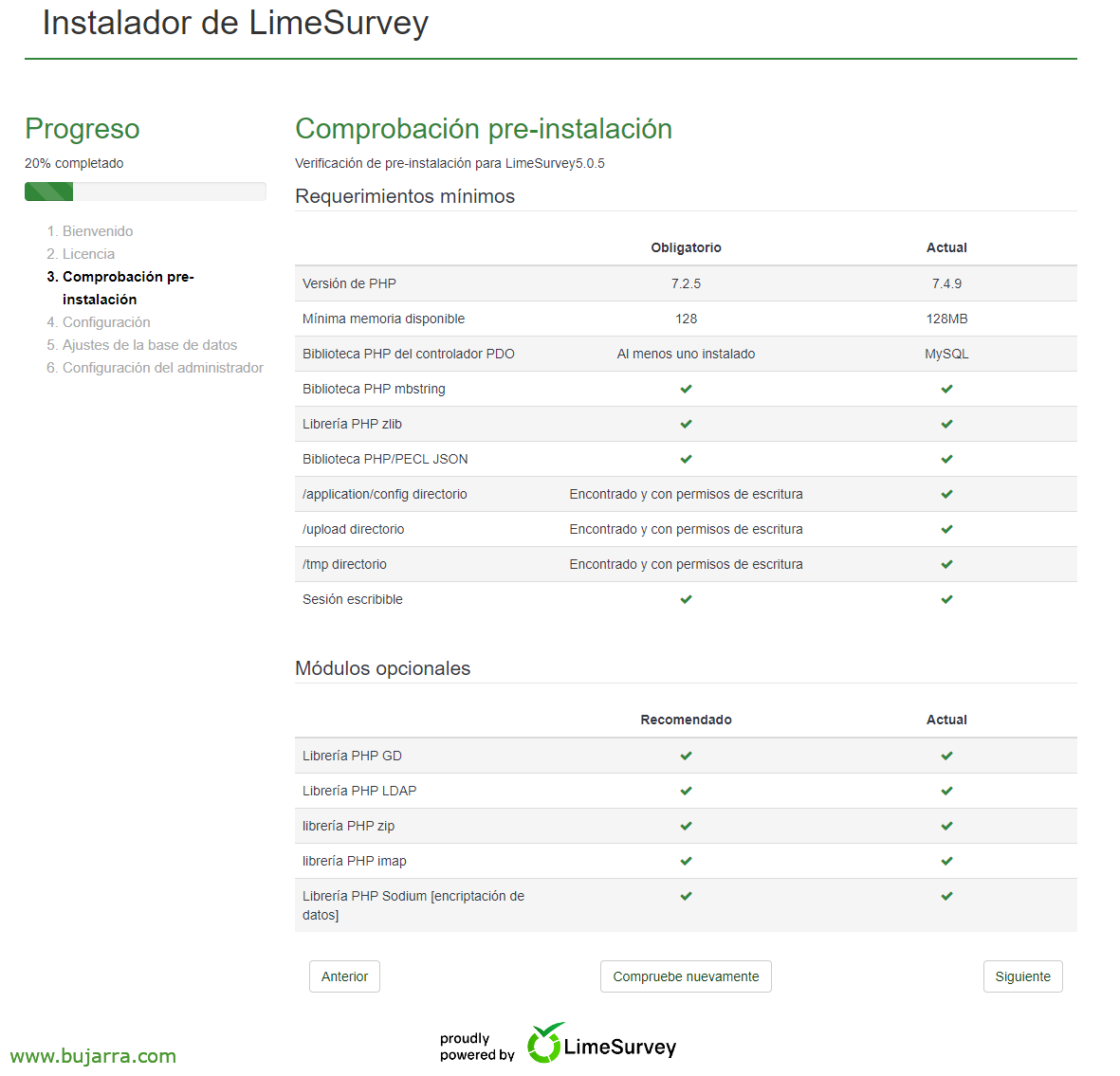
Task: Click 'Instalador de LimeSurvey' page title
Action: point(235,23)
